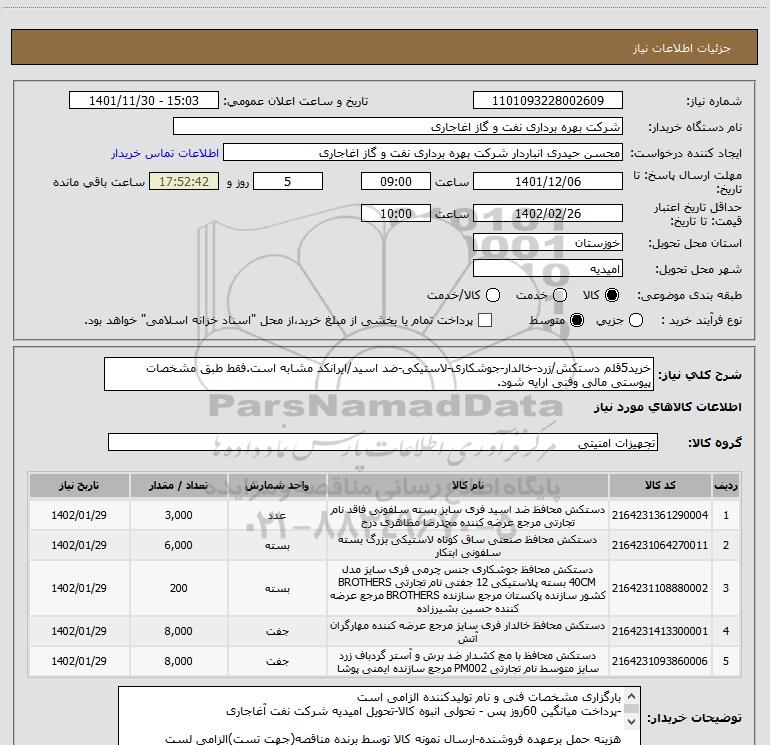The height and width of the screenshot is (745, 770).
Task: Click the شماره نیاز field 1101093228002609
Action: [x=548, y=101]
